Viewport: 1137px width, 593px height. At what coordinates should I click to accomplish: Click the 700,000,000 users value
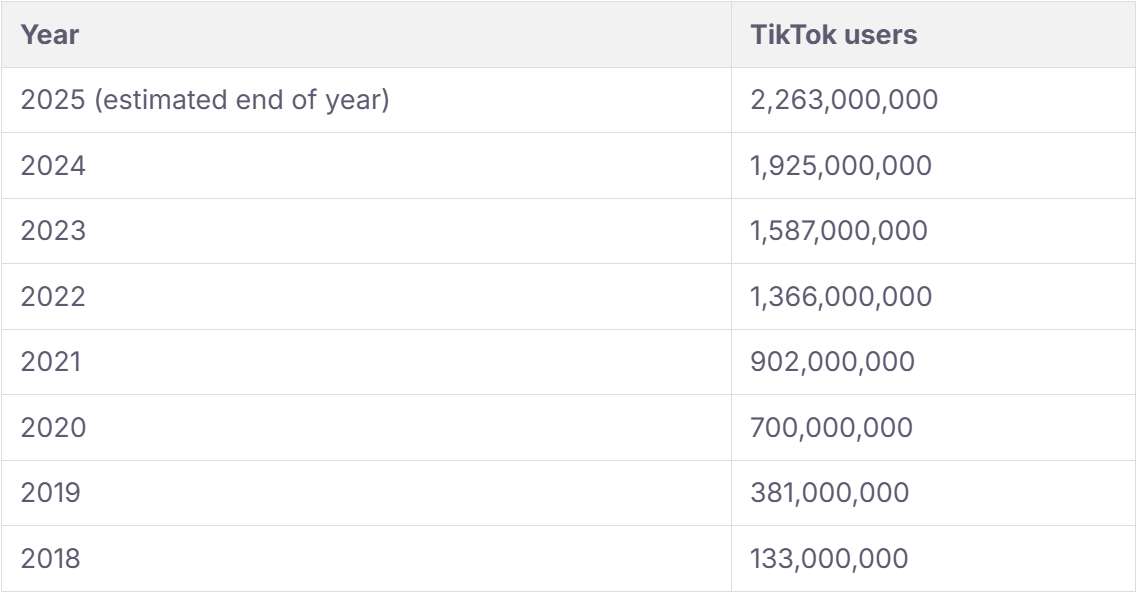point(831,428)
